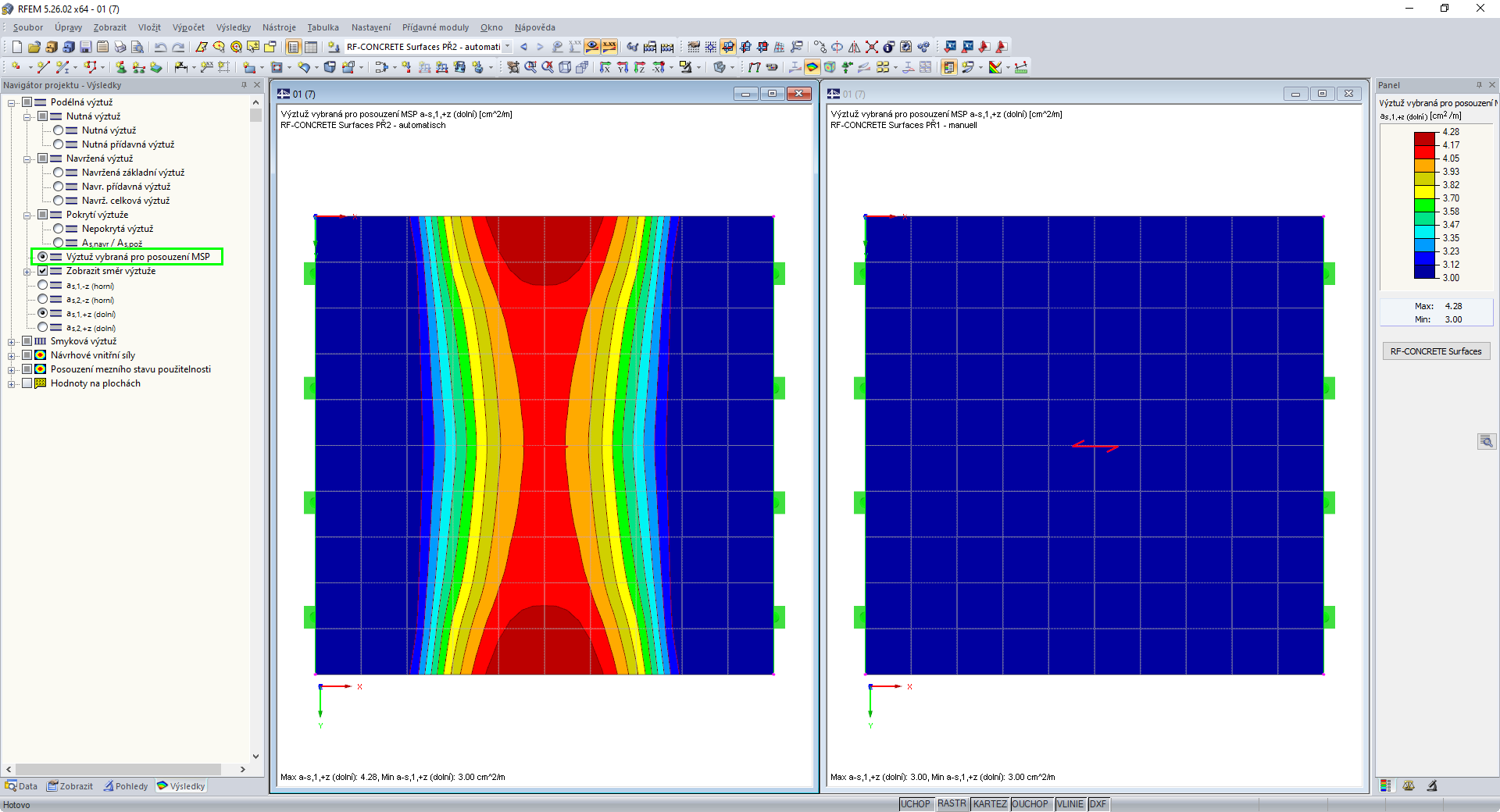
Task: Expand the Návrhové vnitřní síly node
Action: point(12,356)
